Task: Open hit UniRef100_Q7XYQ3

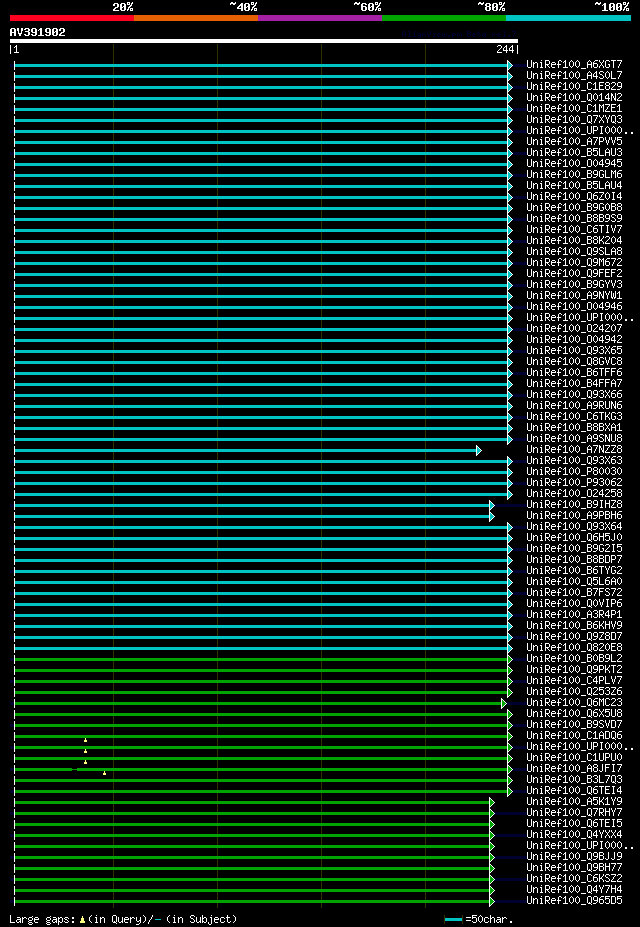Action: click(x=574, y=119)
